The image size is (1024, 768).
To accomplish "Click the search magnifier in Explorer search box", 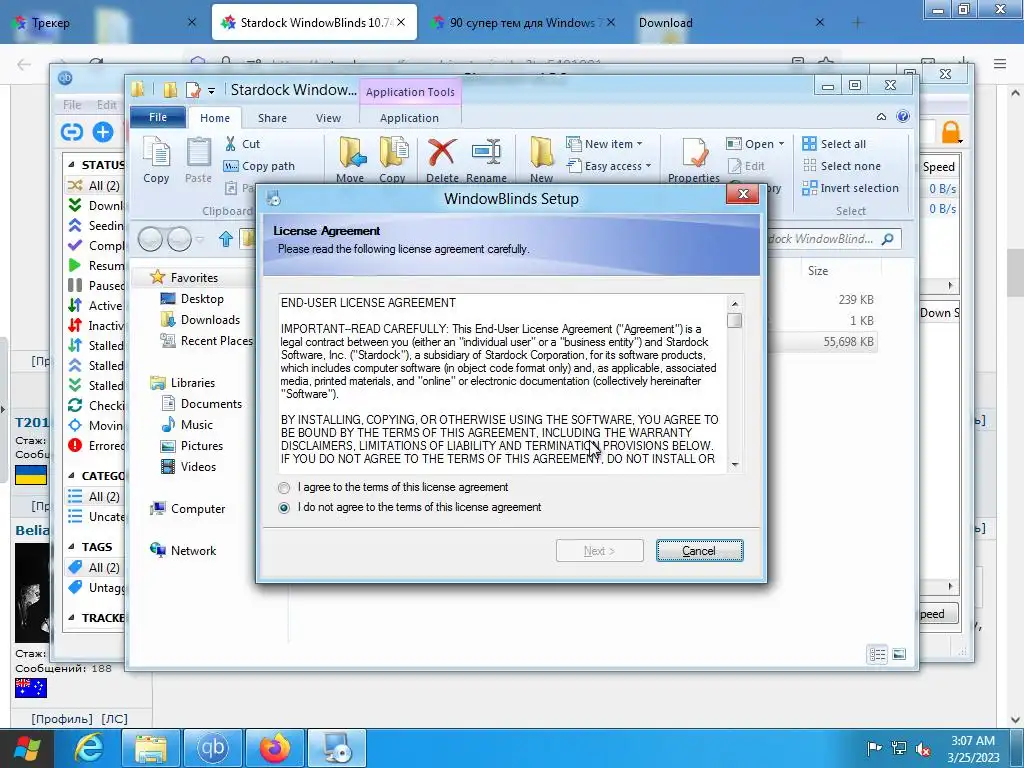I will [x=887, y=239].
